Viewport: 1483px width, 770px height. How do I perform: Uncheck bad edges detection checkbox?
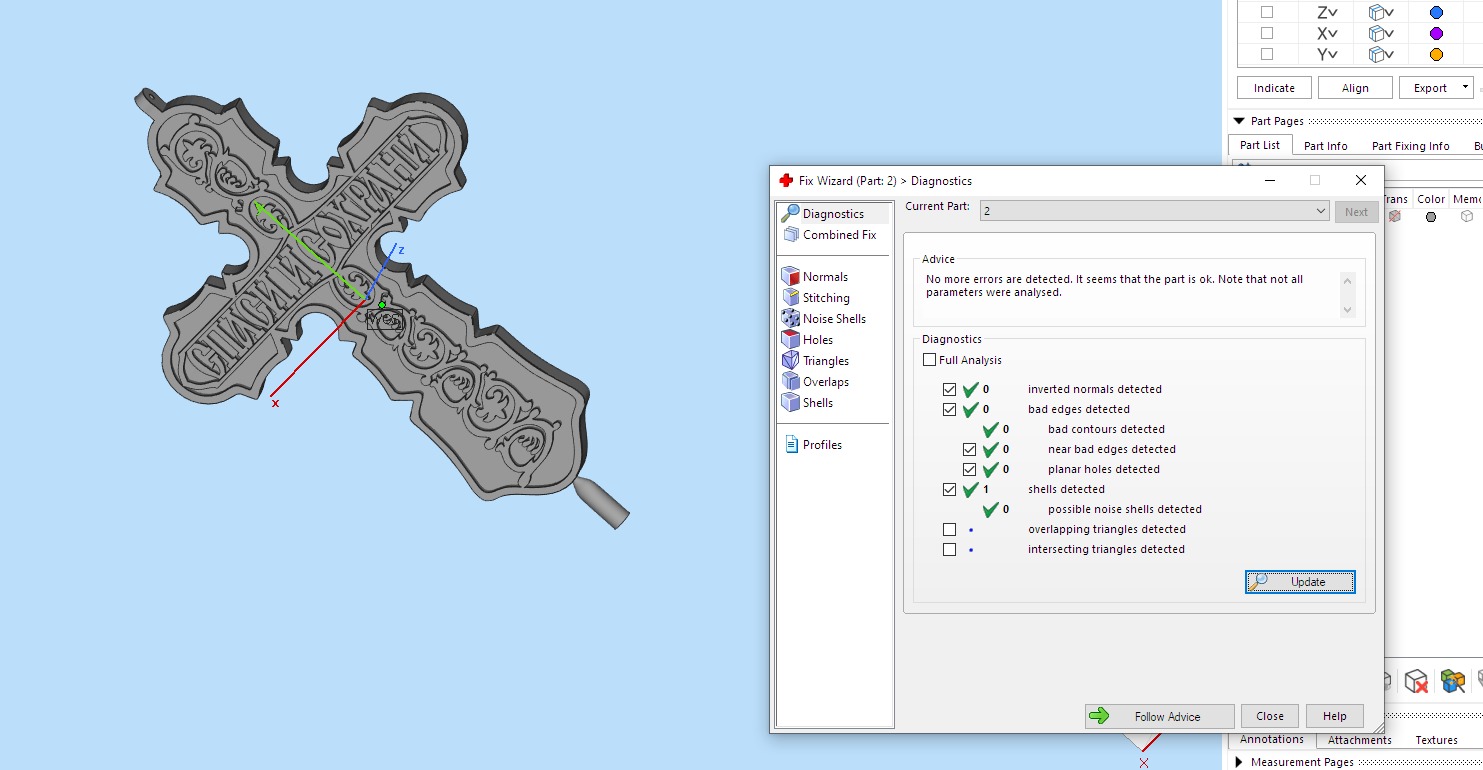point(950,409)
